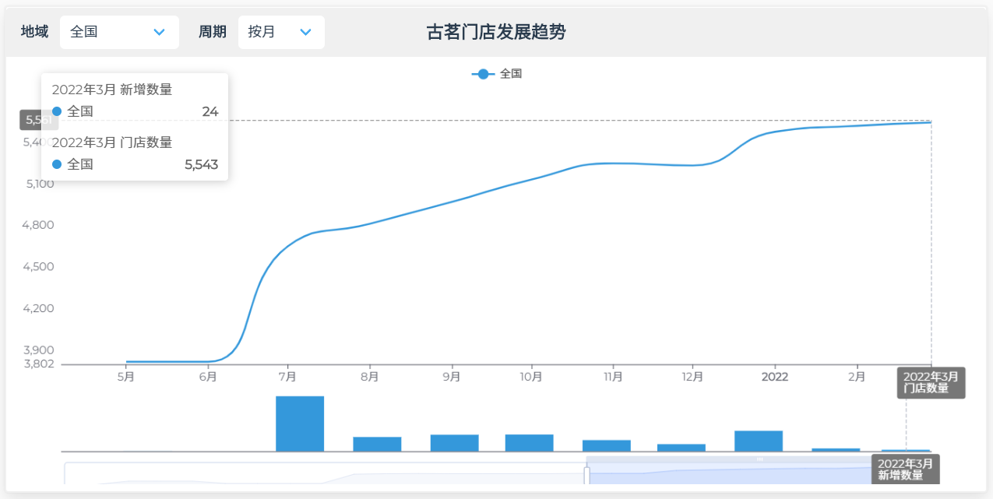Click the blue dot beside 5,543 in tooltip
The height and width of the screenshot is (499, 993).
click(57, 164)
